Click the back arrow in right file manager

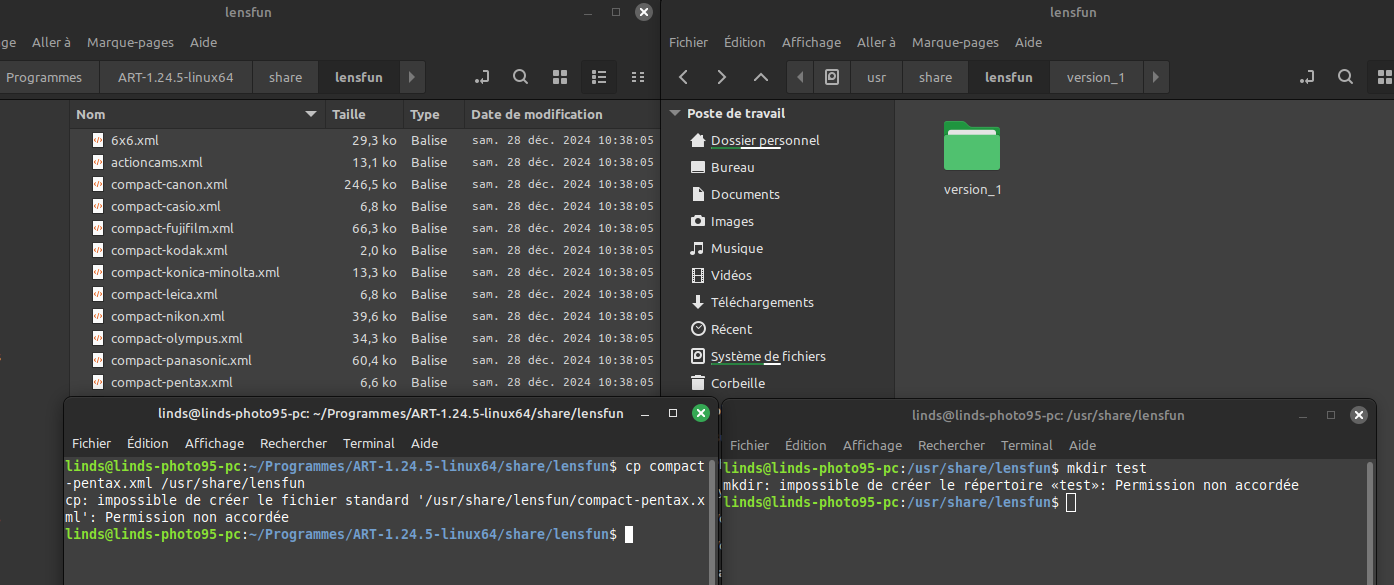[683, 77]
